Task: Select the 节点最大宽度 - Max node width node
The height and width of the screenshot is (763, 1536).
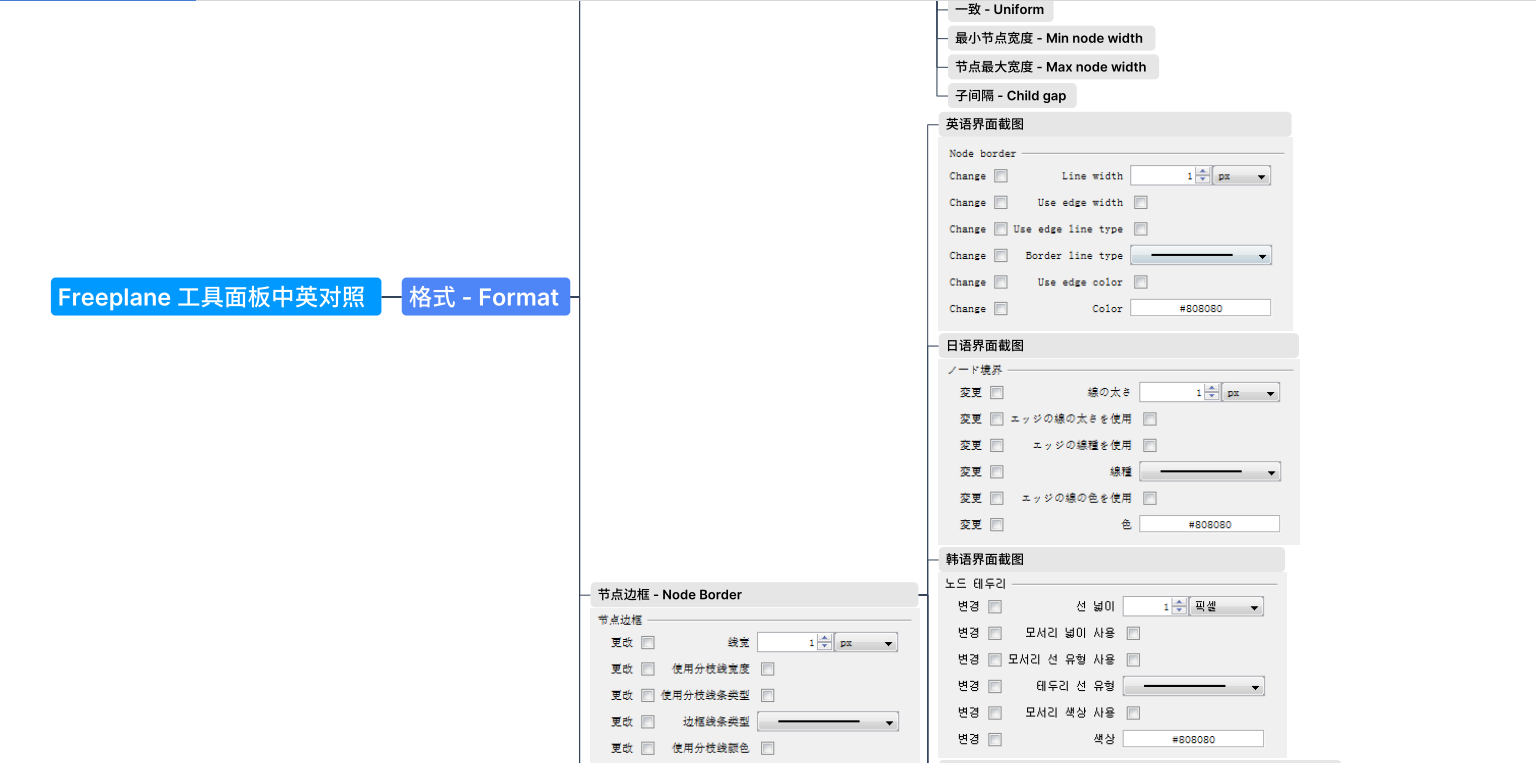Action: click(x=1052, y=67)
